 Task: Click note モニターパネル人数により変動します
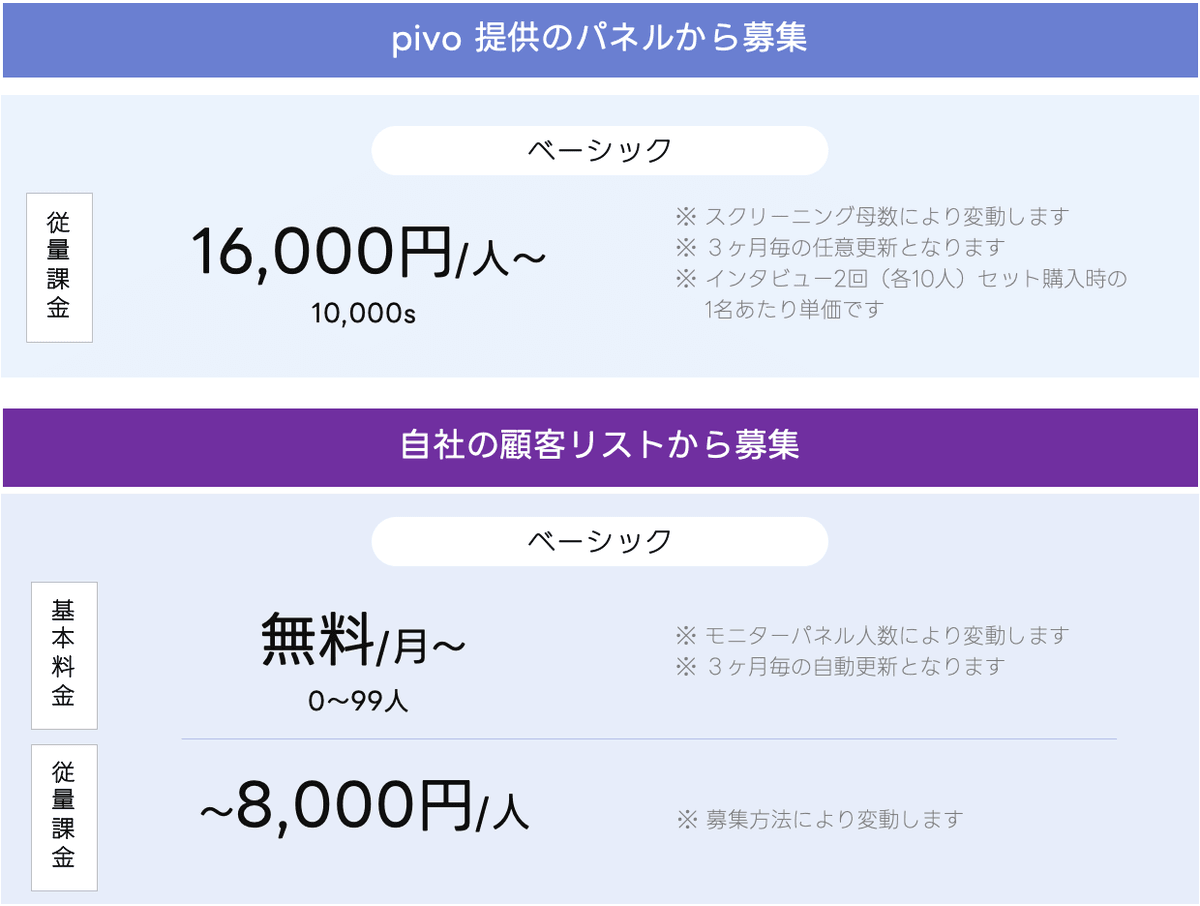click(x=873, y=635)
